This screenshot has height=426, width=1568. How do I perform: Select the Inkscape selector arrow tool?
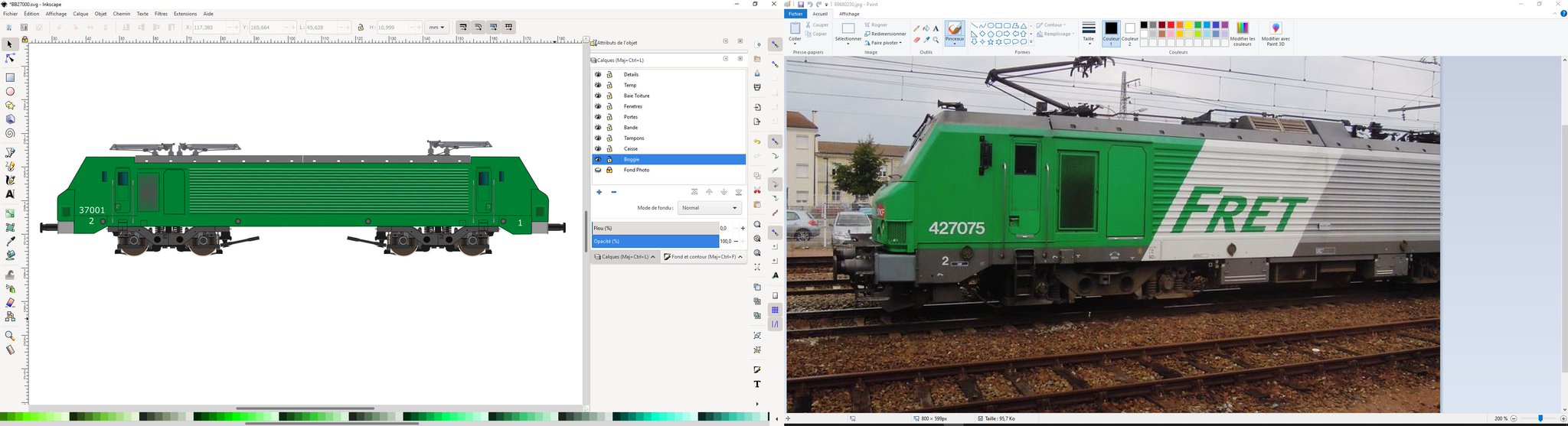pyautogui.click(x=10, y=44)
